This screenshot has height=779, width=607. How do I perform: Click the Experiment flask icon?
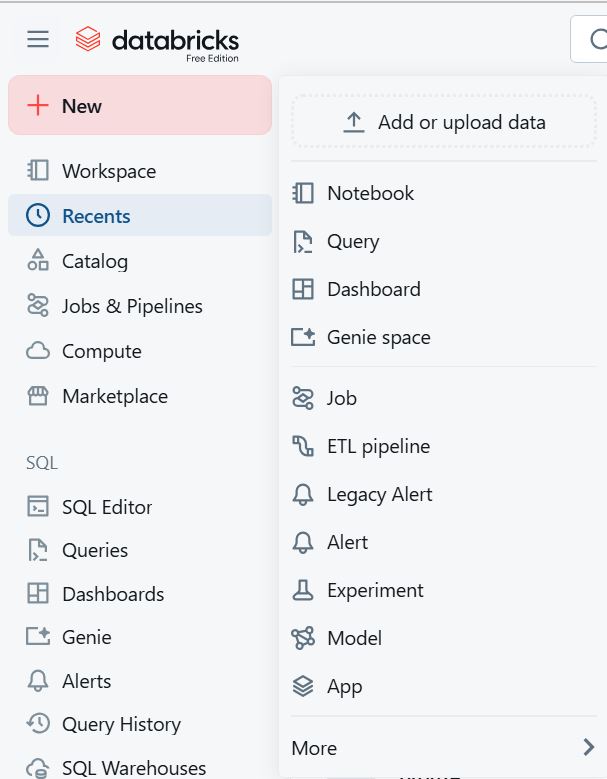[303, 590]
